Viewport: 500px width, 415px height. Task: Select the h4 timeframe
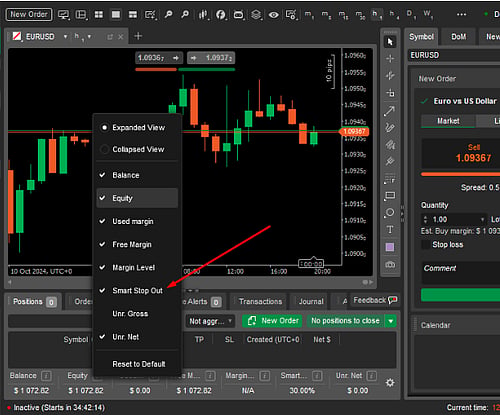click(394, 14)
